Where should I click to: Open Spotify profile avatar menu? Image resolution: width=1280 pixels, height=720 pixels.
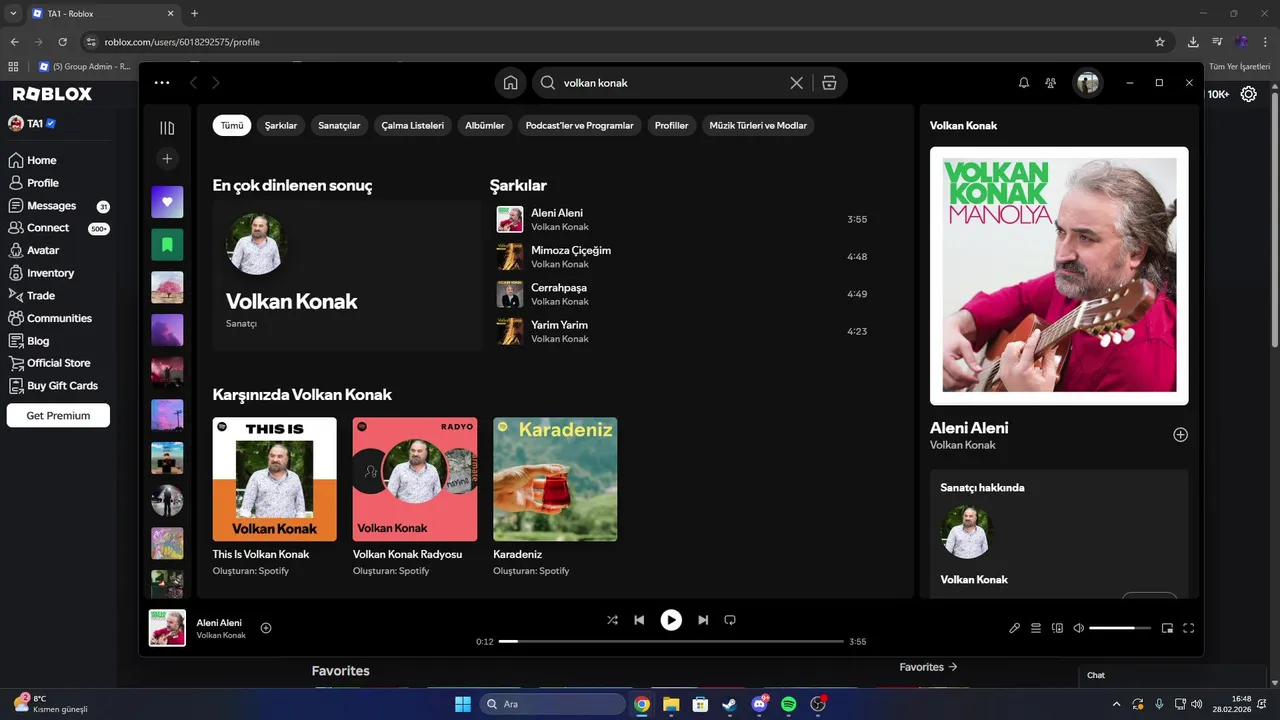[1088, 83]
